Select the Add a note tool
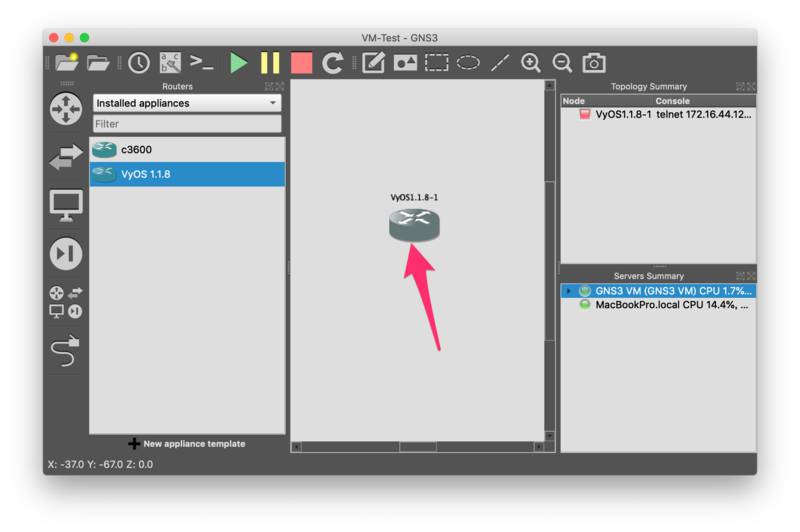Viewport: 800px width, 532px height. (x=373, y=63)
